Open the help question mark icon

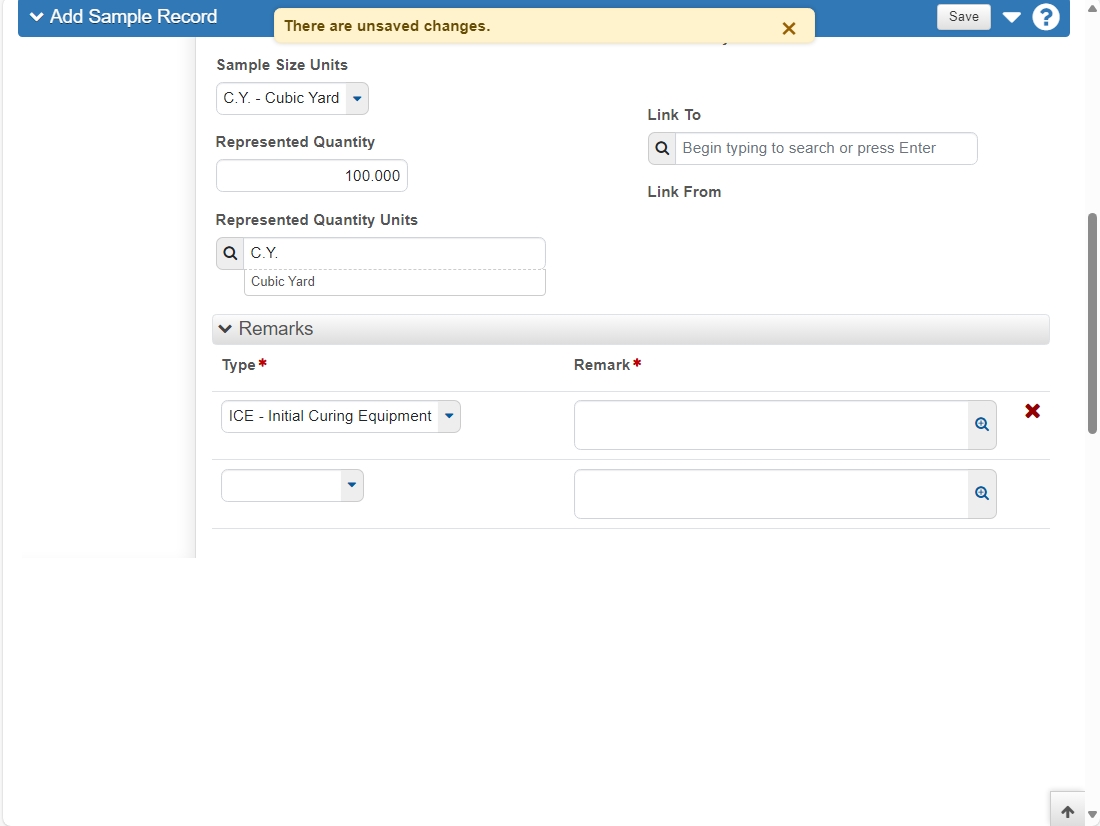coord(1045,17)
